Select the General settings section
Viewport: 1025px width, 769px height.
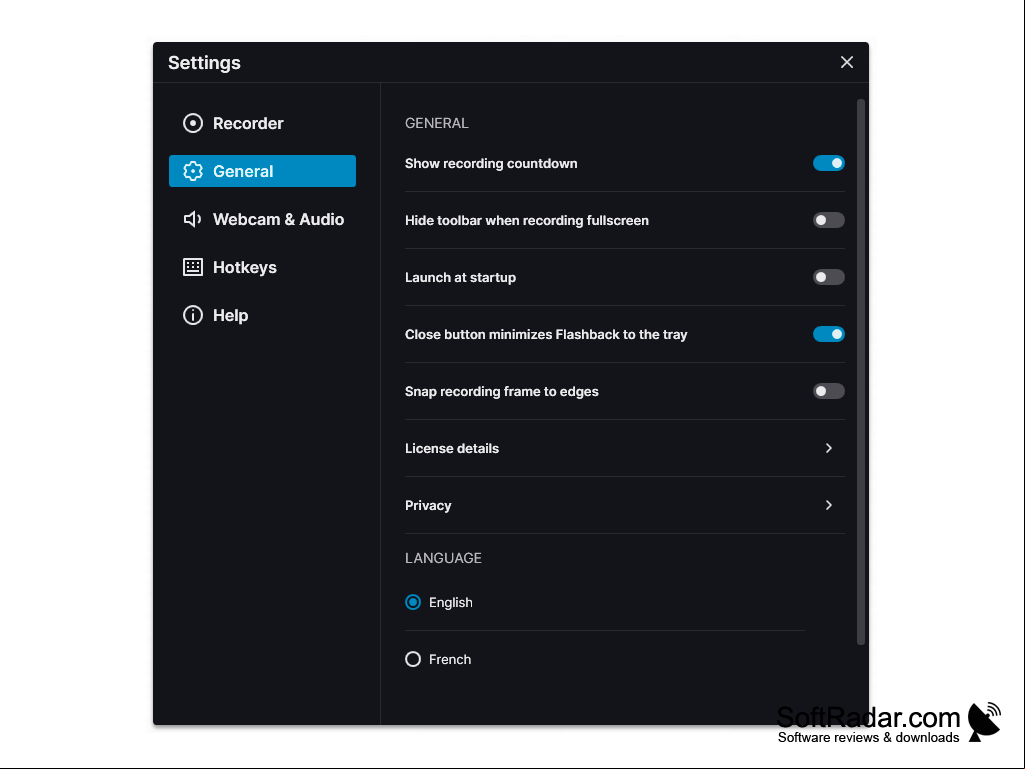tap(262, 171)
